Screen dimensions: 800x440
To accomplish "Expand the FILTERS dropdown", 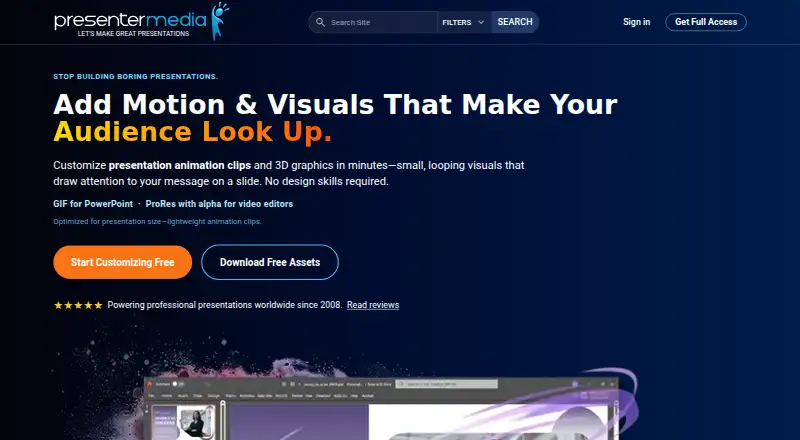I will coord(464,22).
